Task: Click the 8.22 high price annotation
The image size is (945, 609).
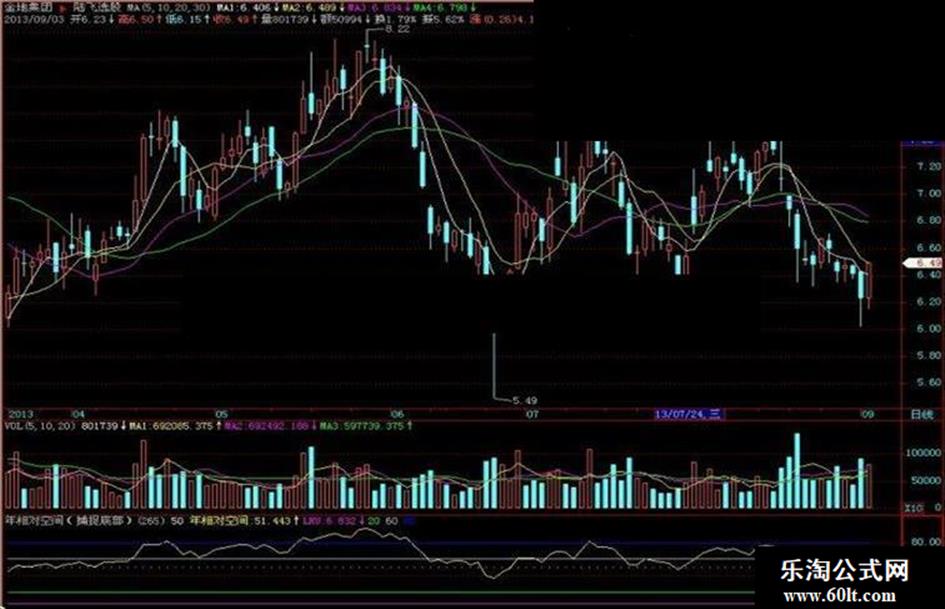Action: pyautogui.click(x=398, y=29)
